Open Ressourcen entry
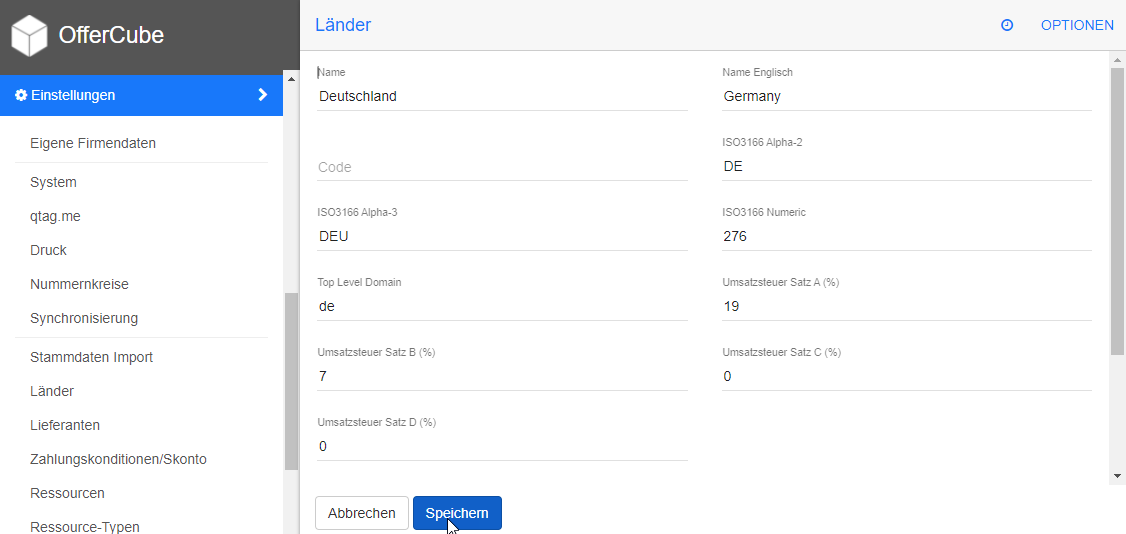 pos(68,493)
